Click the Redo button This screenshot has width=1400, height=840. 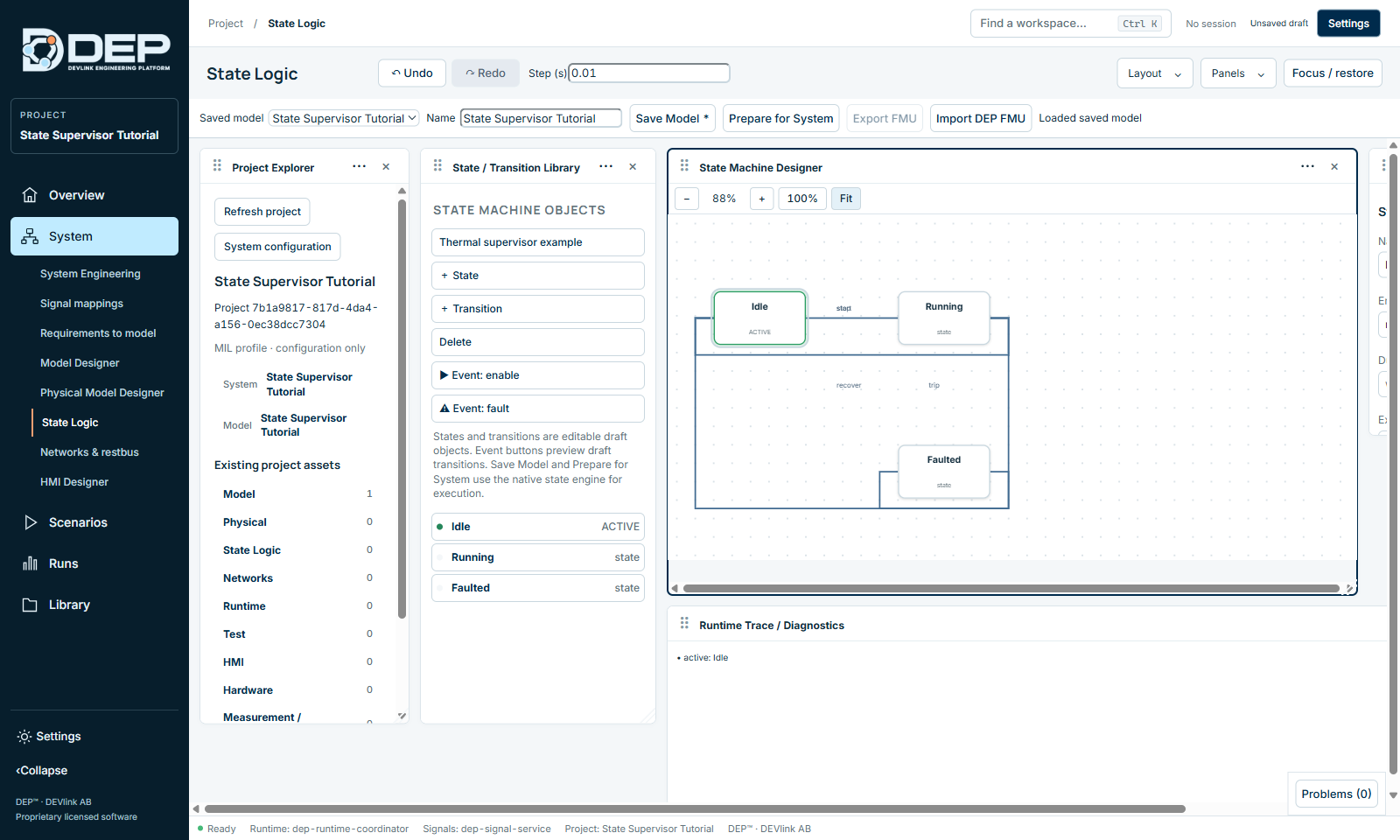486,73
